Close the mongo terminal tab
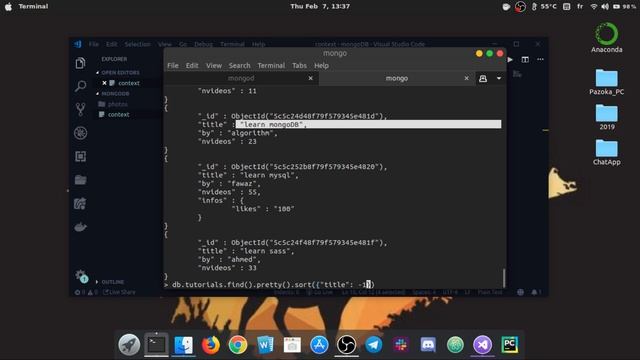Viewport: 640px width, 360px height. pyautogui.click(x=466, y=78)
